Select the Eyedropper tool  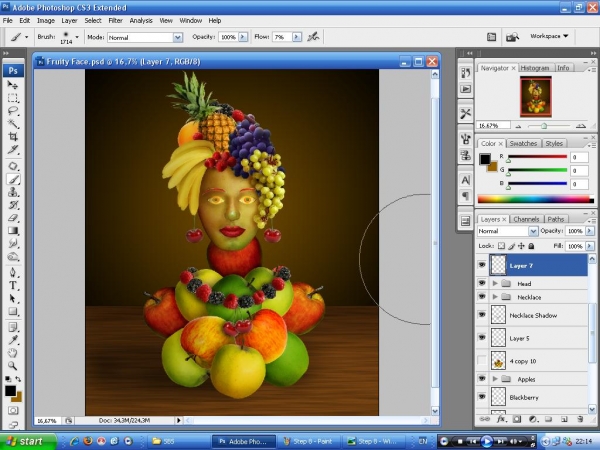coord(13,340)
